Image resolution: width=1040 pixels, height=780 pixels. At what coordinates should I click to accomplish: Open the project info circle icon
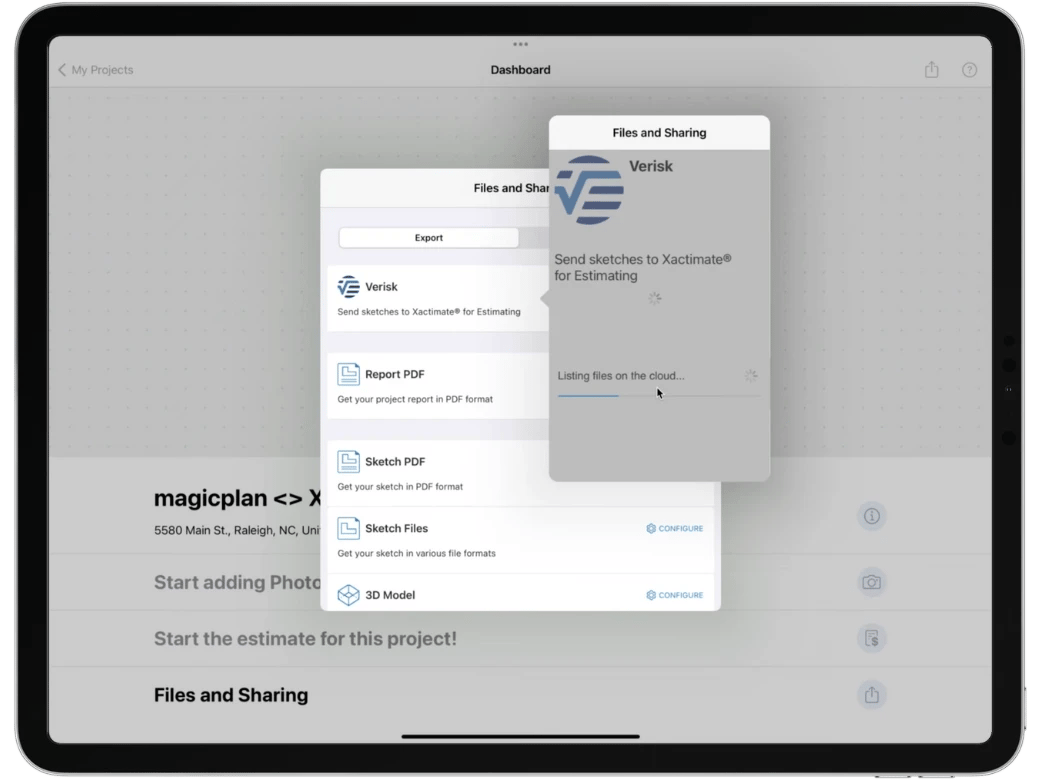871,516
